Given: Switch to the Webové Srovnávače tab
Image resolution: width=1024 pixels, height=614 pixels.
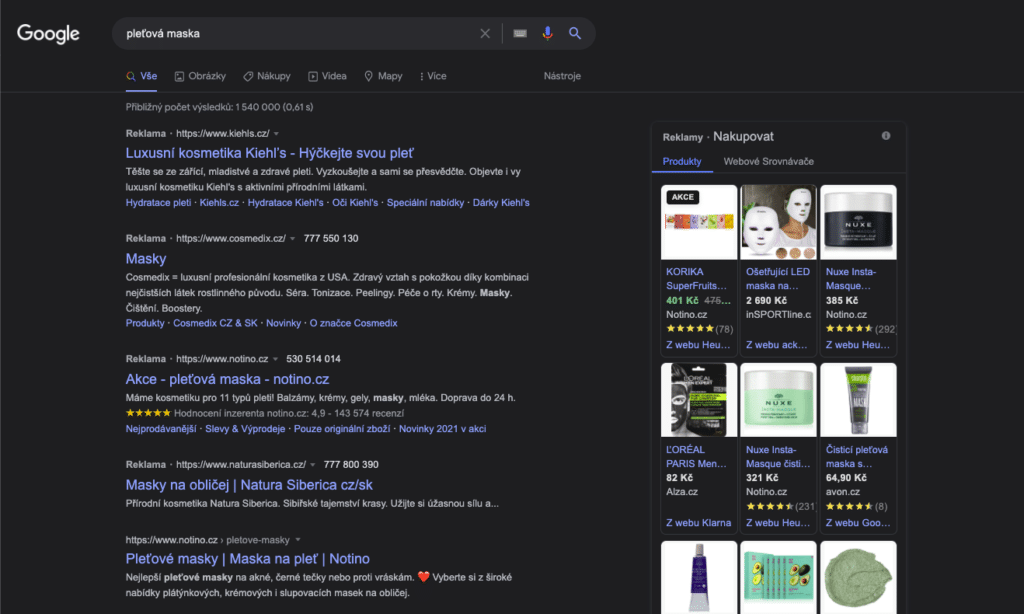Looking at the screenshot, I should tap(769, 161).
